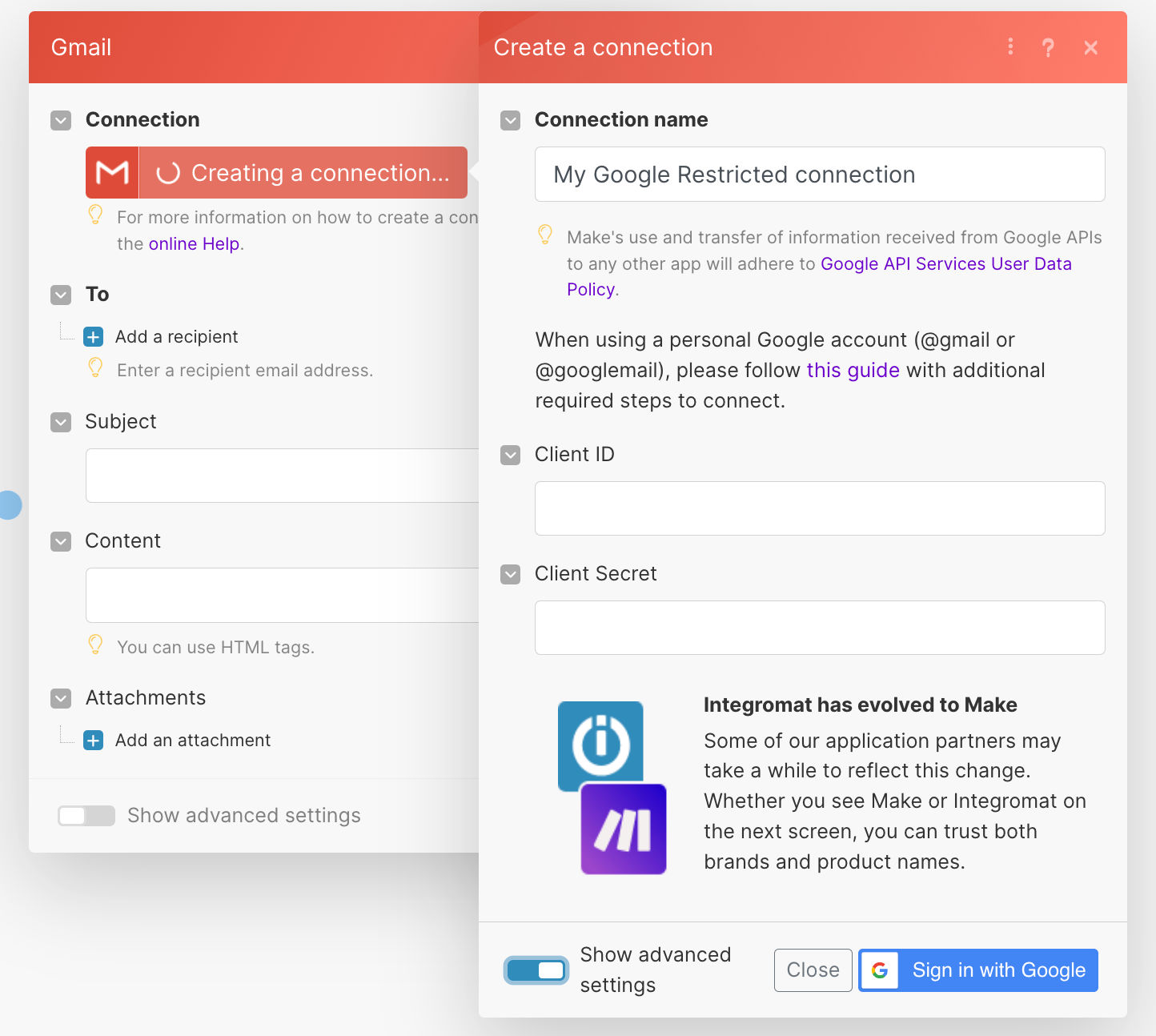1156x1036 pixels.
Task: Close the Create a connection dialog
Action: (1090, 47)
